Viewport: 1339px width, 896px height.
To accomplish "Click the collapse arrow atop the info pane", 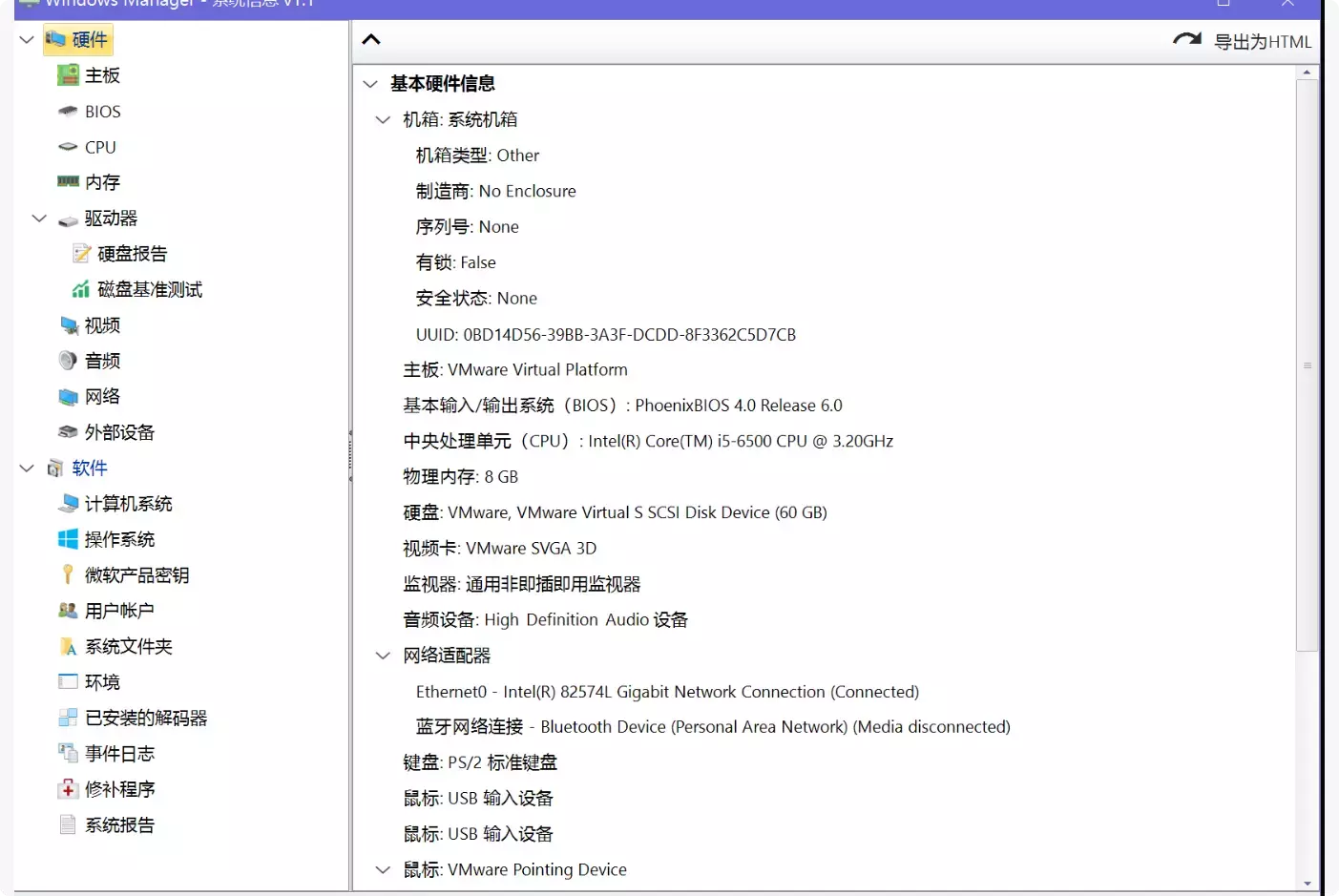I will point(371,40).
